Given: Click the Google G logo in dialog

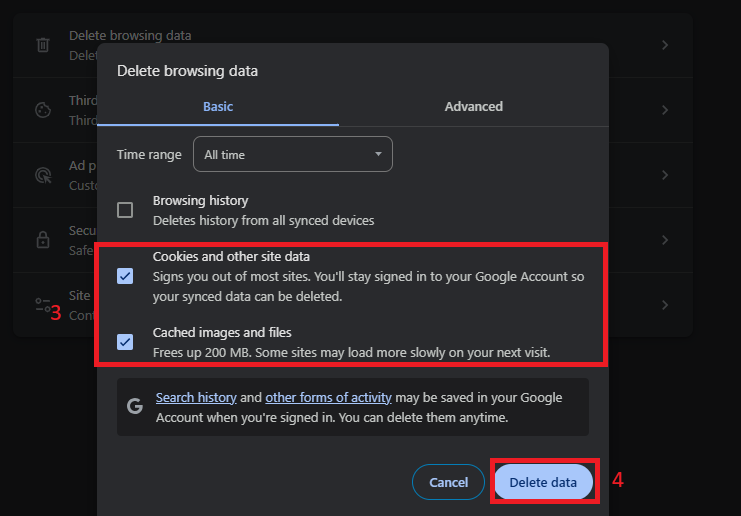Looking at the screenshot, I should coord(135,406).
